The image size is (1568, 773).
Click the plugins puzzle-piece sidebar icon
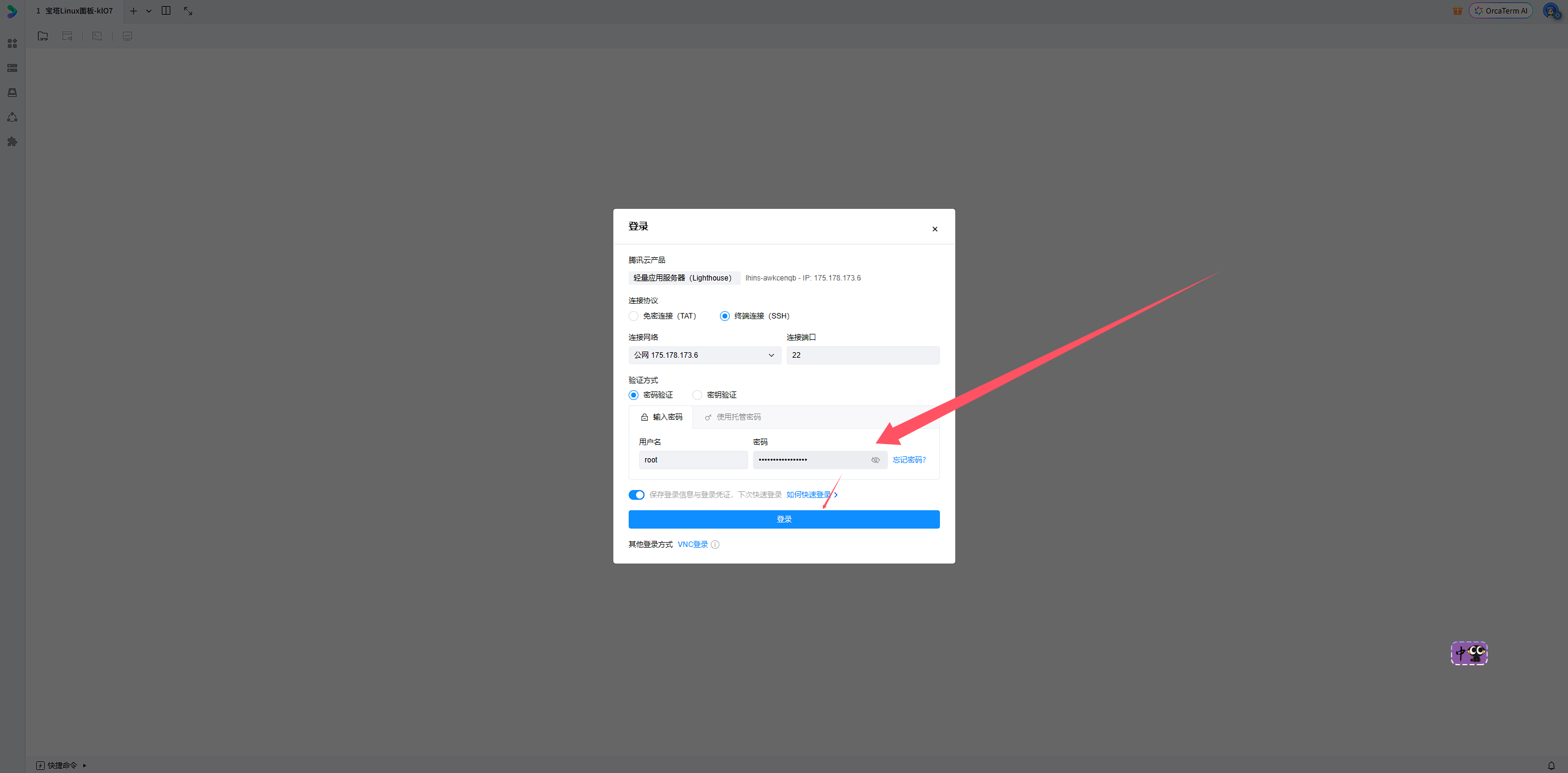pyautogui.click(x=12, y=141)
